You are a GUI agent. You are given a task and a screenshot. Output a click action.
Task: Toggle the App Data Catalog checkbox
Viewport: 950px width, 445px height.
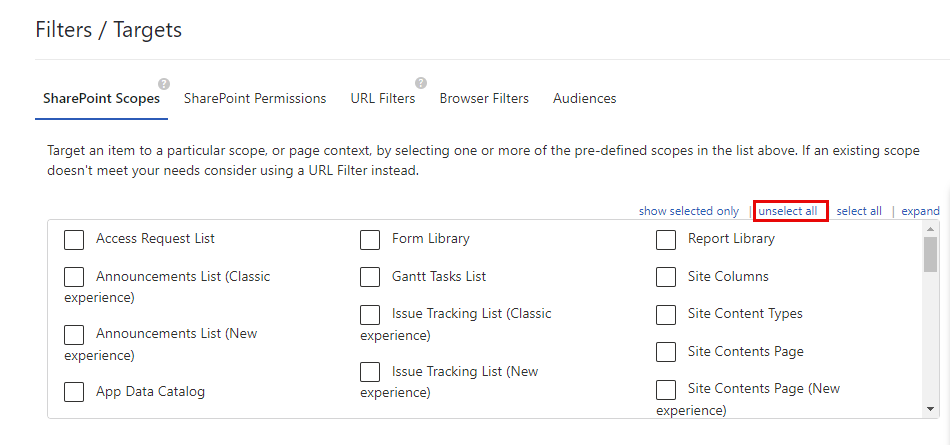point(74,392)
